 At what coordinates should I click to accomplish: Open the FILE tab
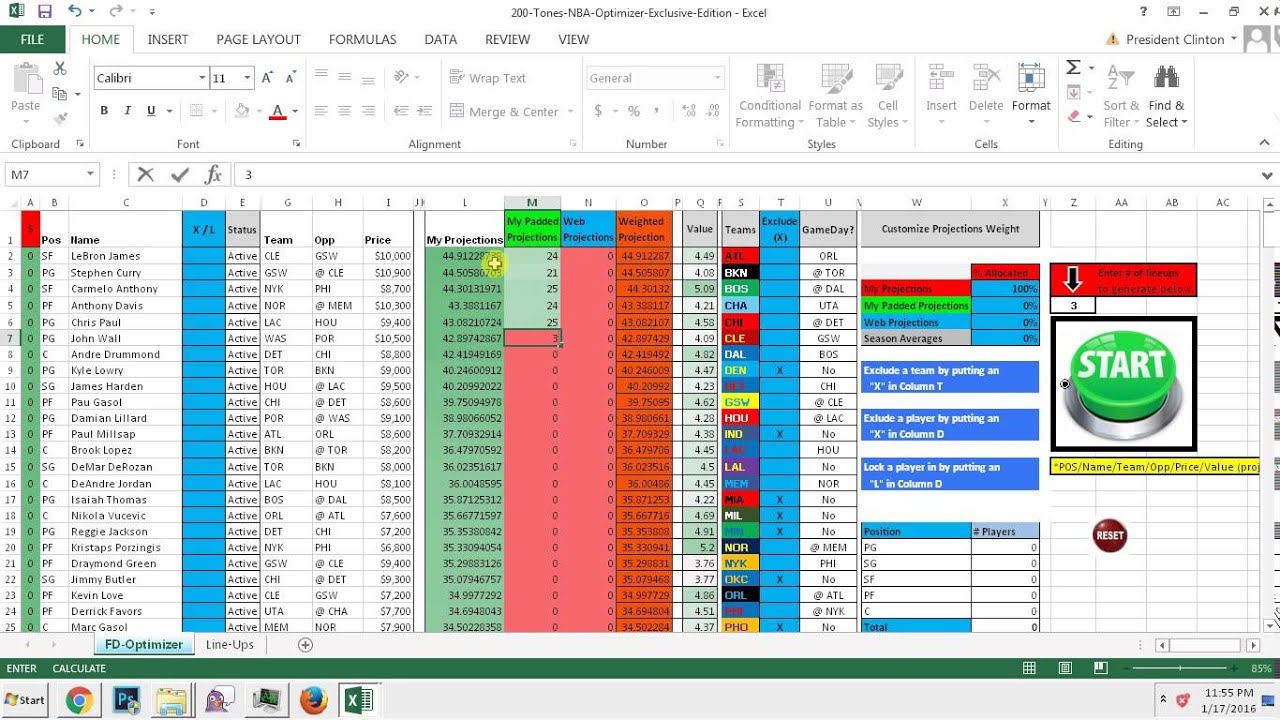[32, 39]
